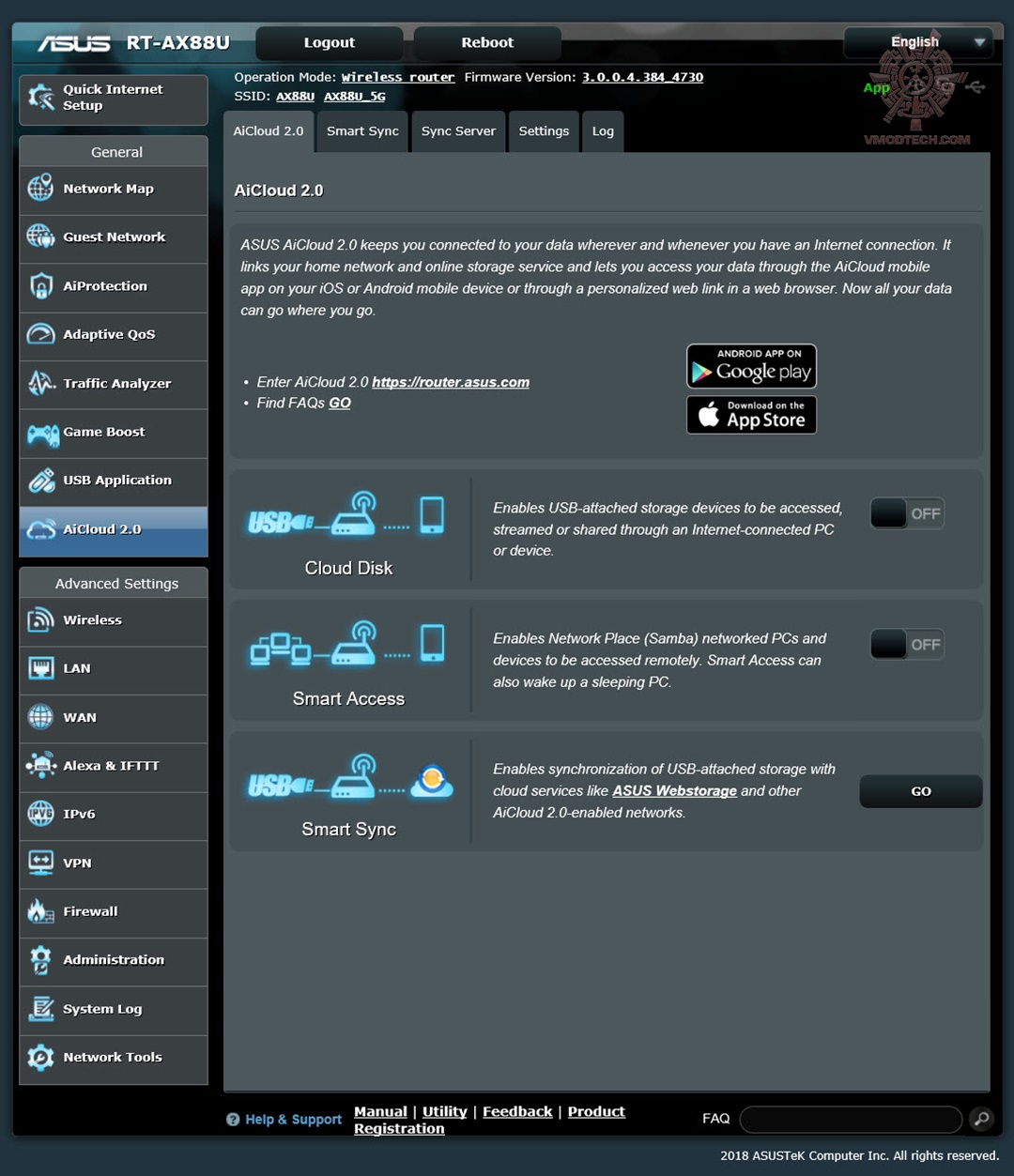
Task: Click the AiCloud 2.0 cloud icon
Action: pos(41,529)
